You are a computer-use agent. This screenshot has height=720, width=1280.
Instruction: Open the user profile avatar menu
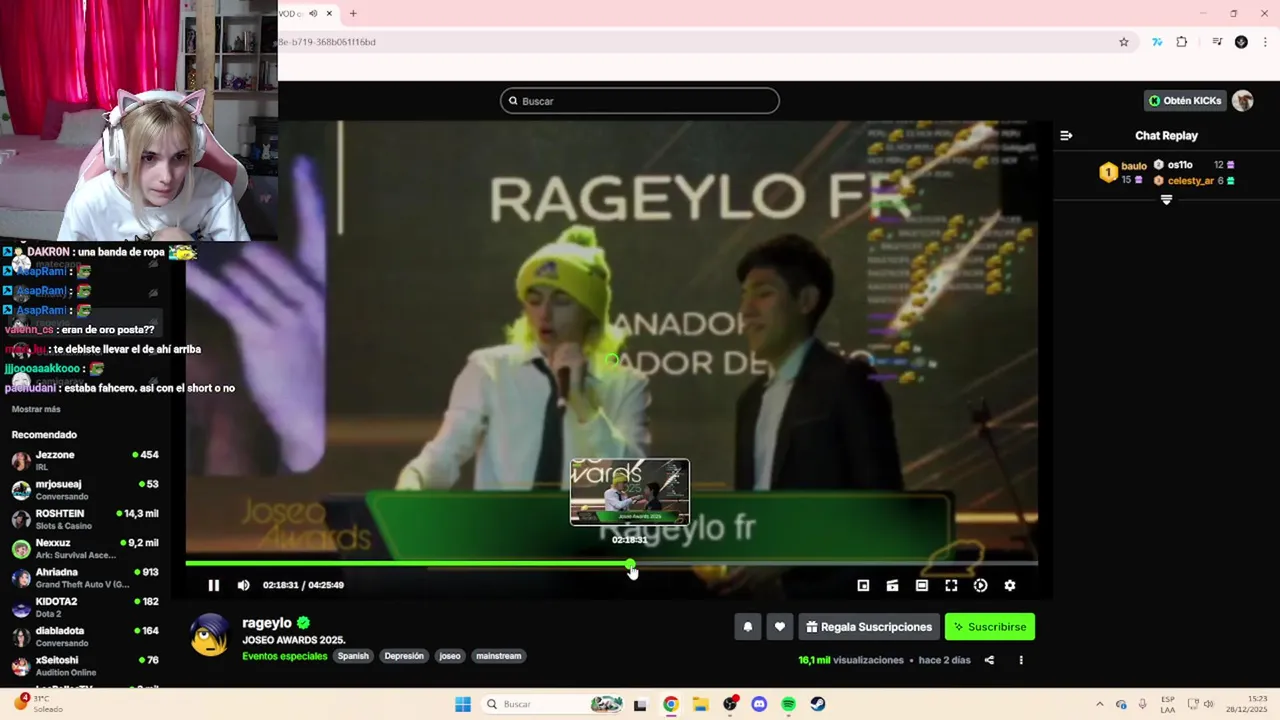point(1242,101)
